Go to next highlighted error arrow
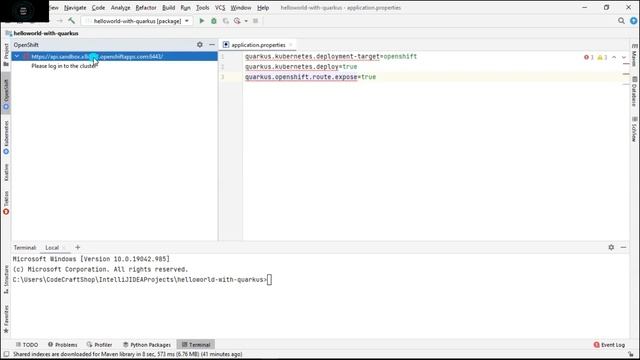Screen dimensions: 640x360 tap(624, 57)
